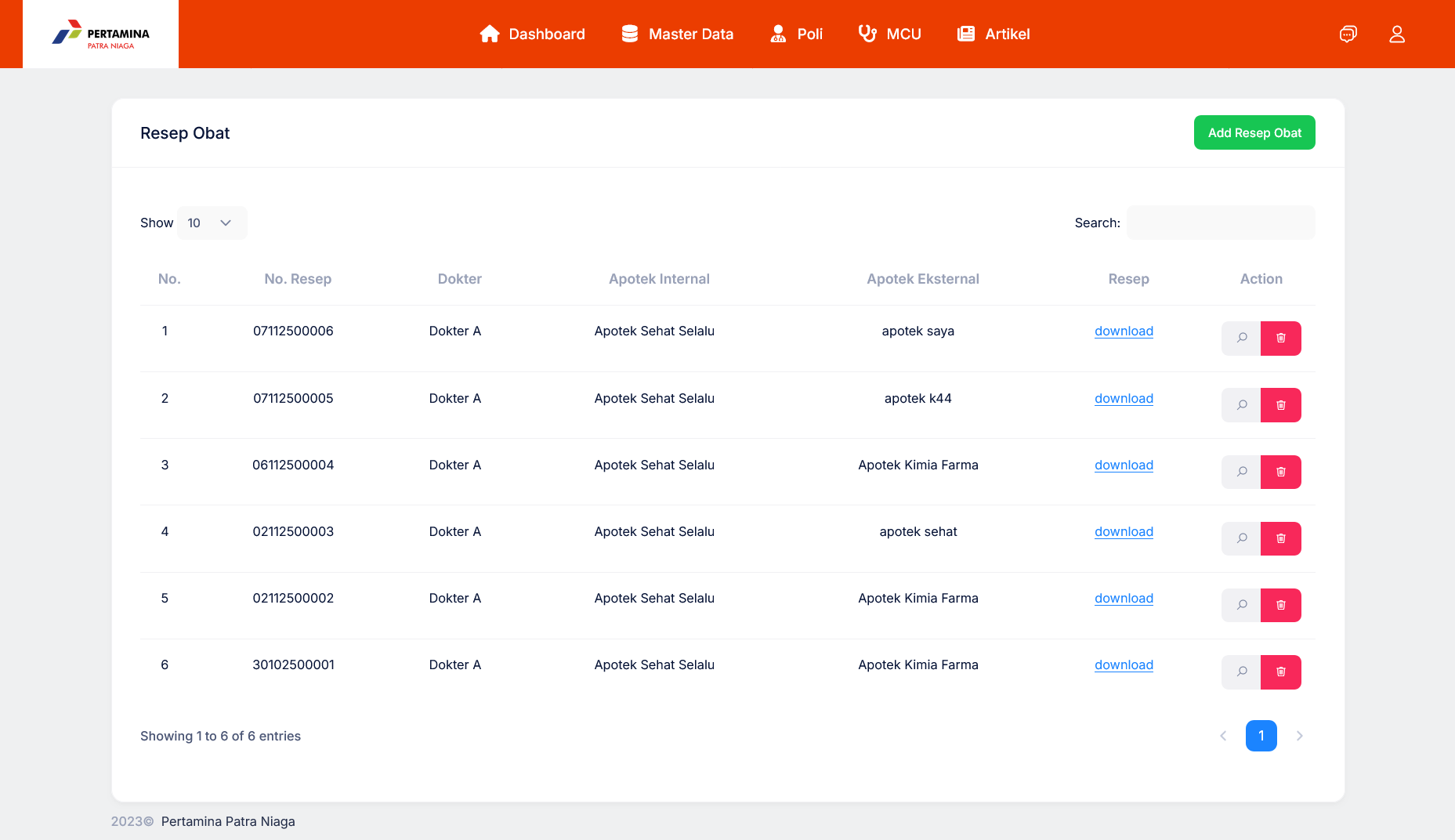Delete resep 02112500003
This screenshot has height=840, width=1455.
pyautogui.click(x=1281, y=538)
